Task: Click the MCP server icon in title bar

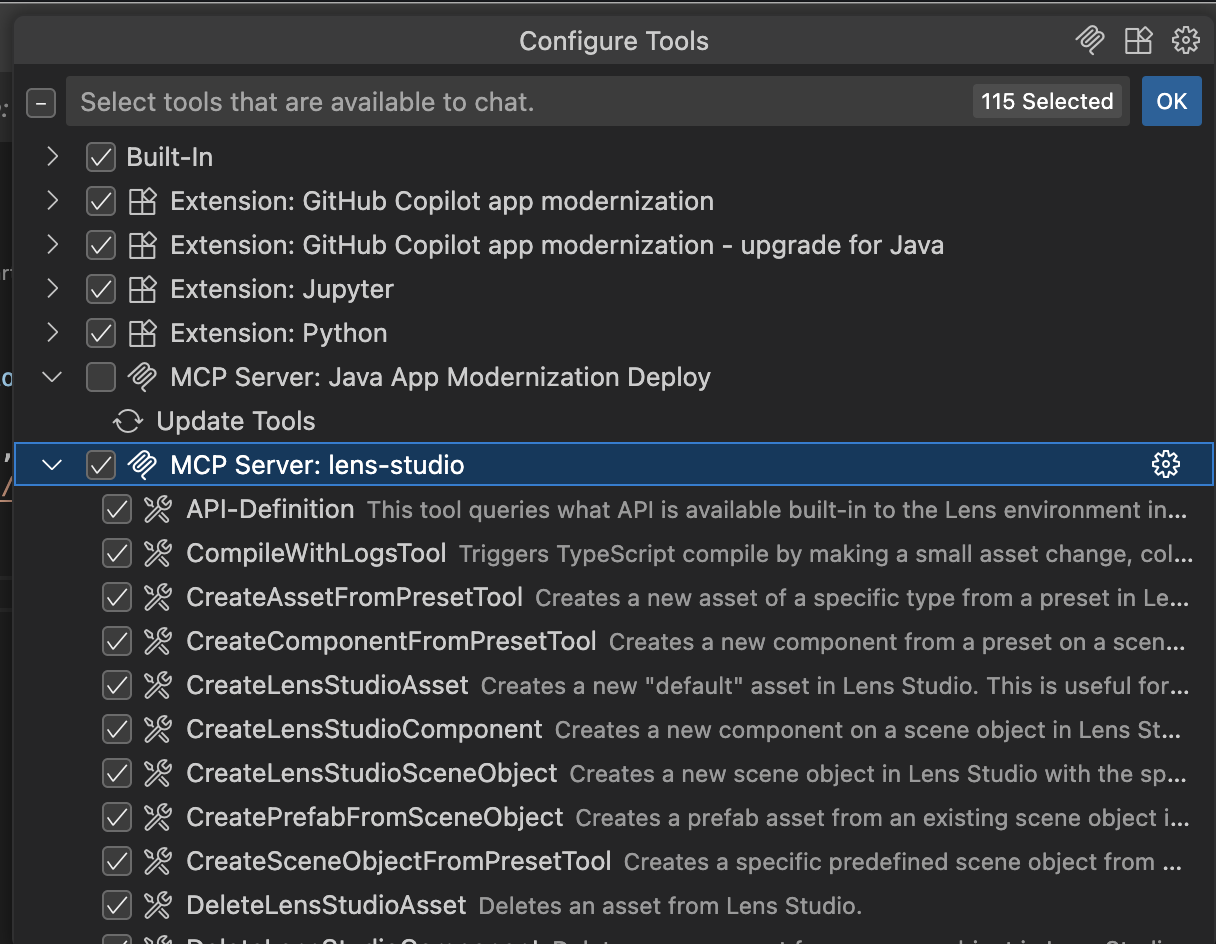Action: click(1089, 40)
